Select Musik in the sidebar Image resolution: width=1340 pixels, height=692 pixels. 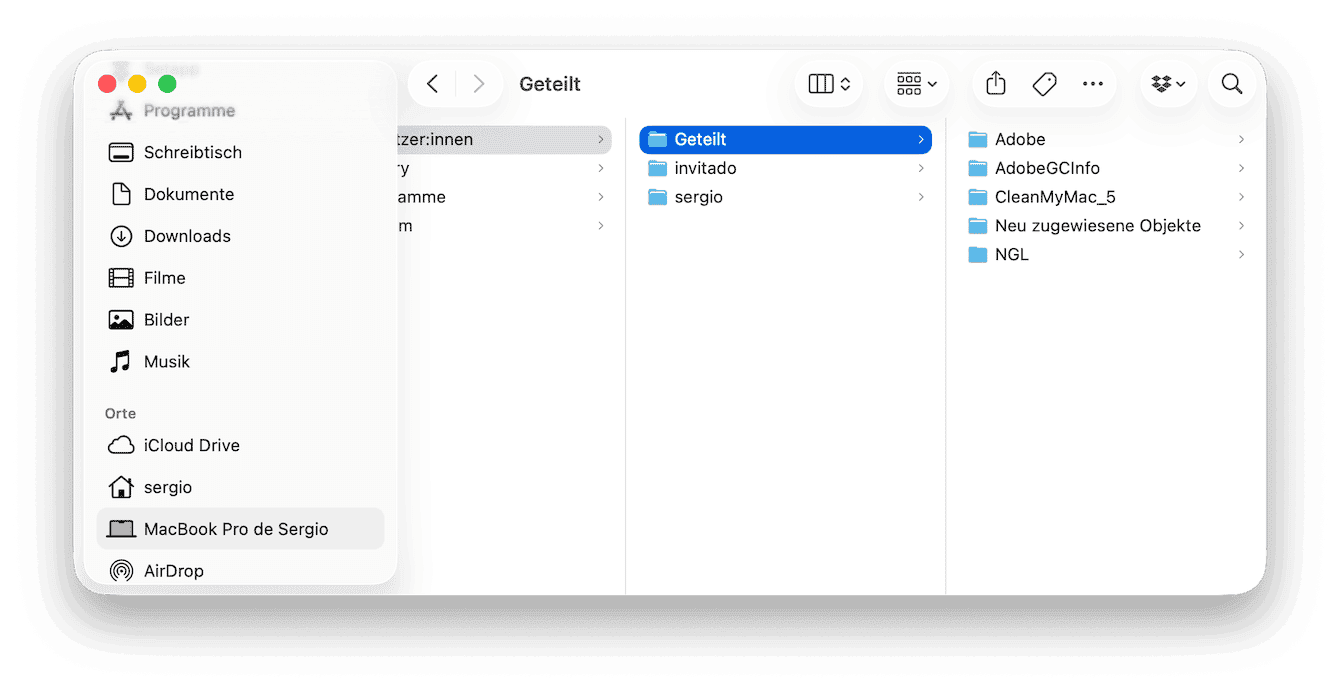166,362
